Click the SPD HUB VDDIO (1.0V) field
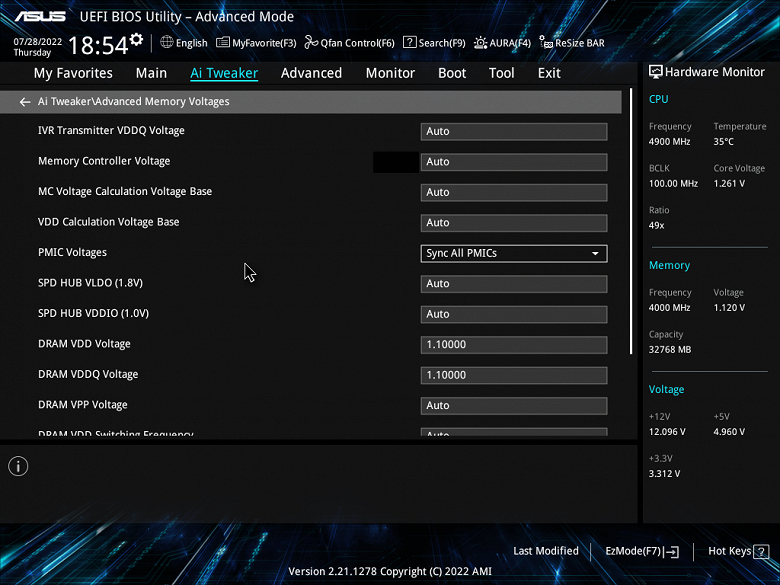Screen dimensions: 780x585 tap(514, 314)
